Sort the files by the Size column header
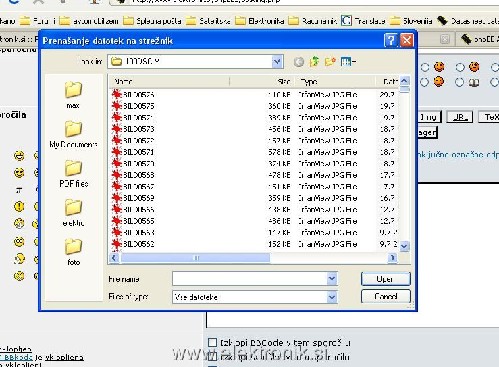The width and height of the screenshot is (499, 367). 261,81
